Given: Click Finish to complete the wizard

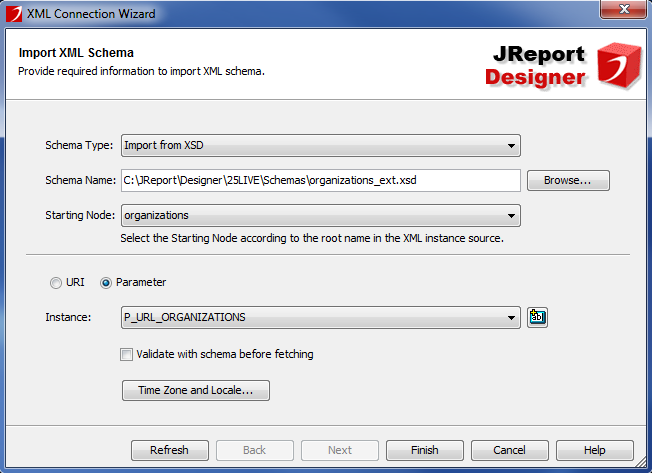Looking at the screenshot, I should tap(425, 450).
